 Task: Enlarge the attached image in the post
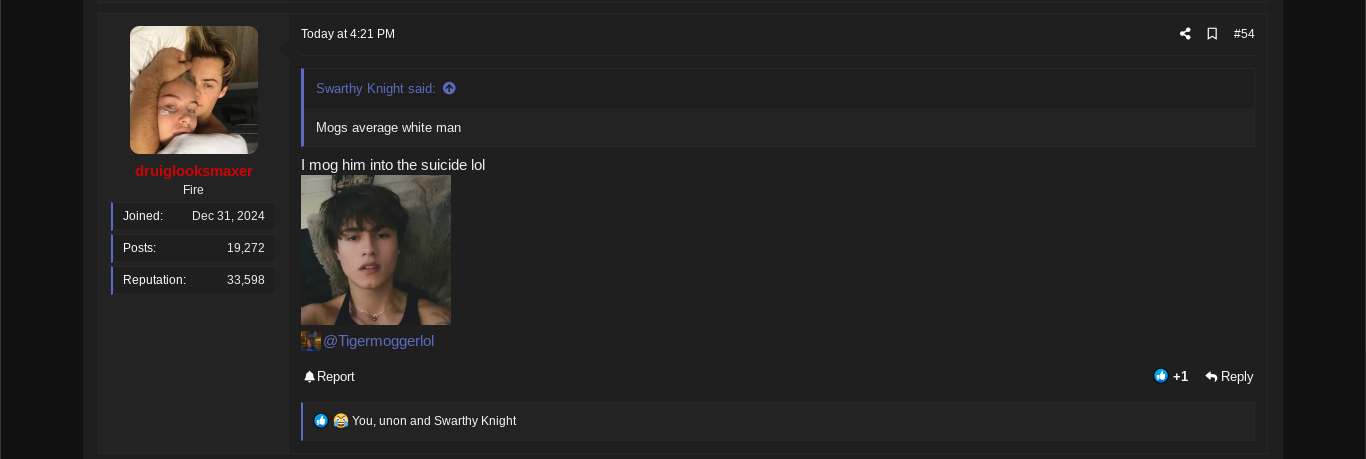click(x=376, y=250)
